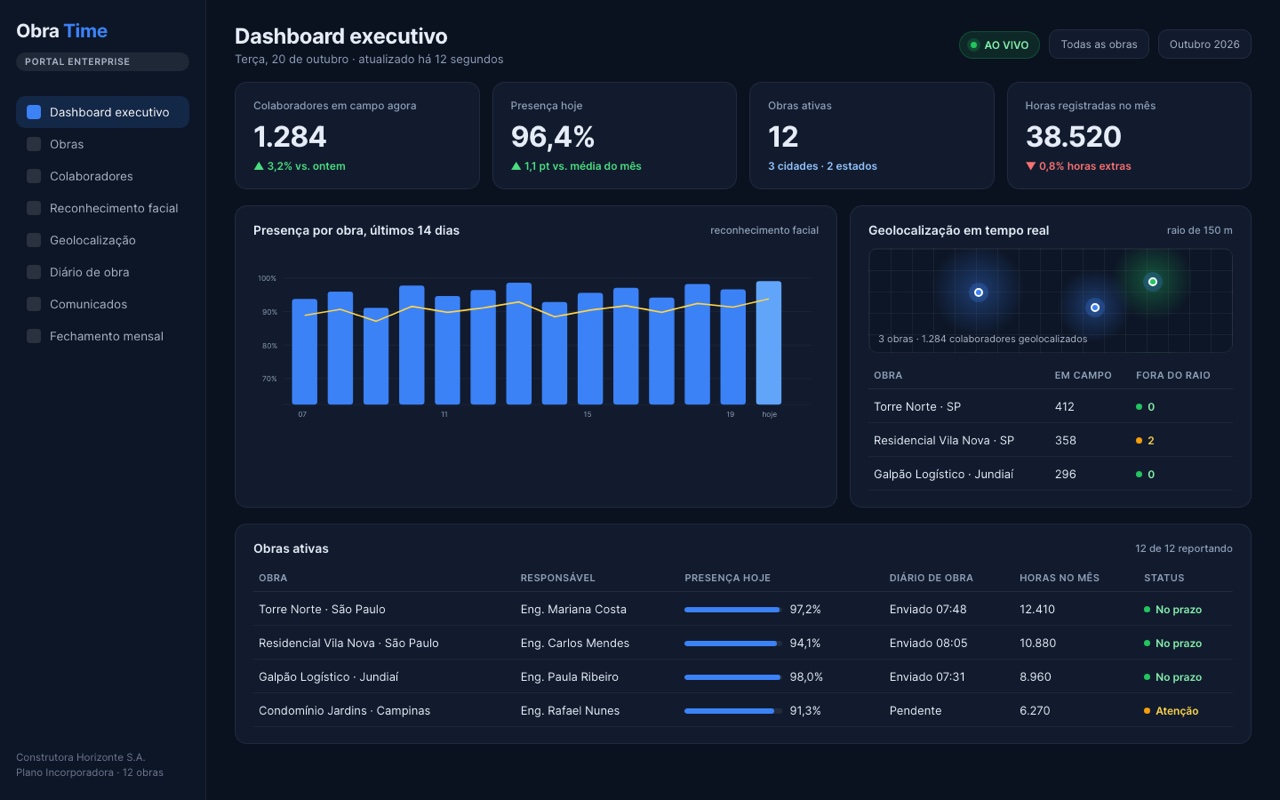
Task: Click Condomínio Jardins · Campinas row name
Action: pos(344,711)
